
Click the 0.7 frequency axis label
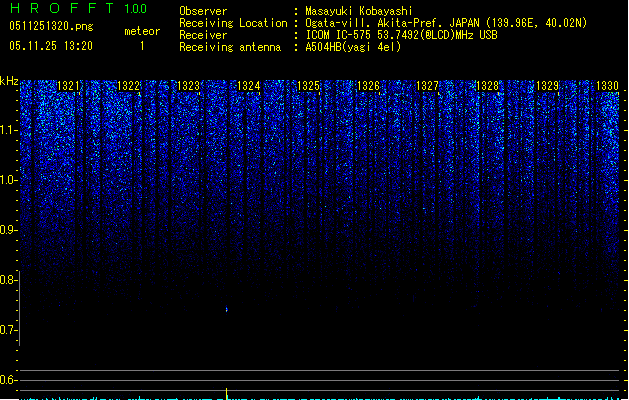[8, 330]
